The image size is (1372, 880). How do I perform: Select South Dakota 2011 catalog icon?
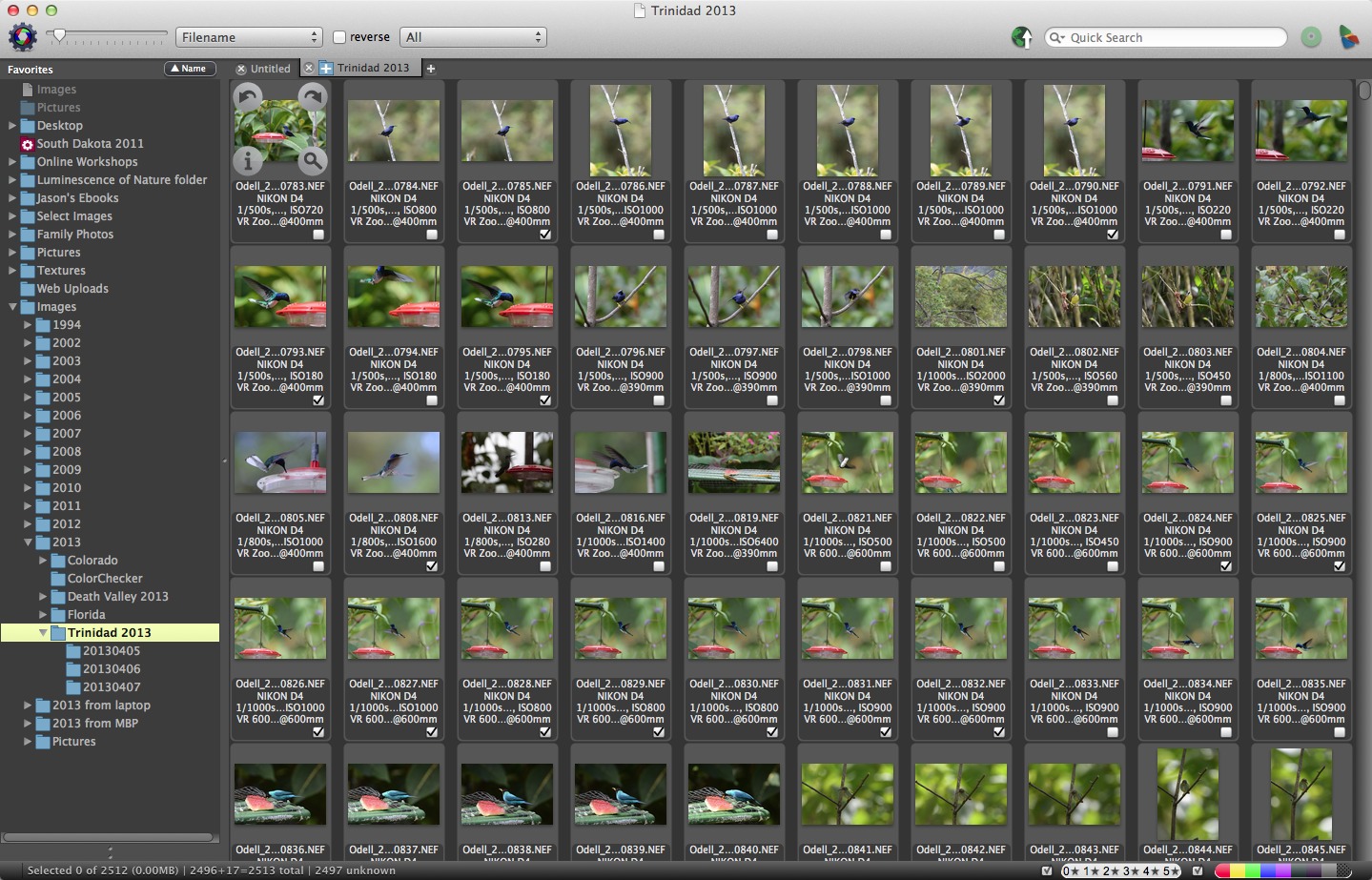[28, 144]
